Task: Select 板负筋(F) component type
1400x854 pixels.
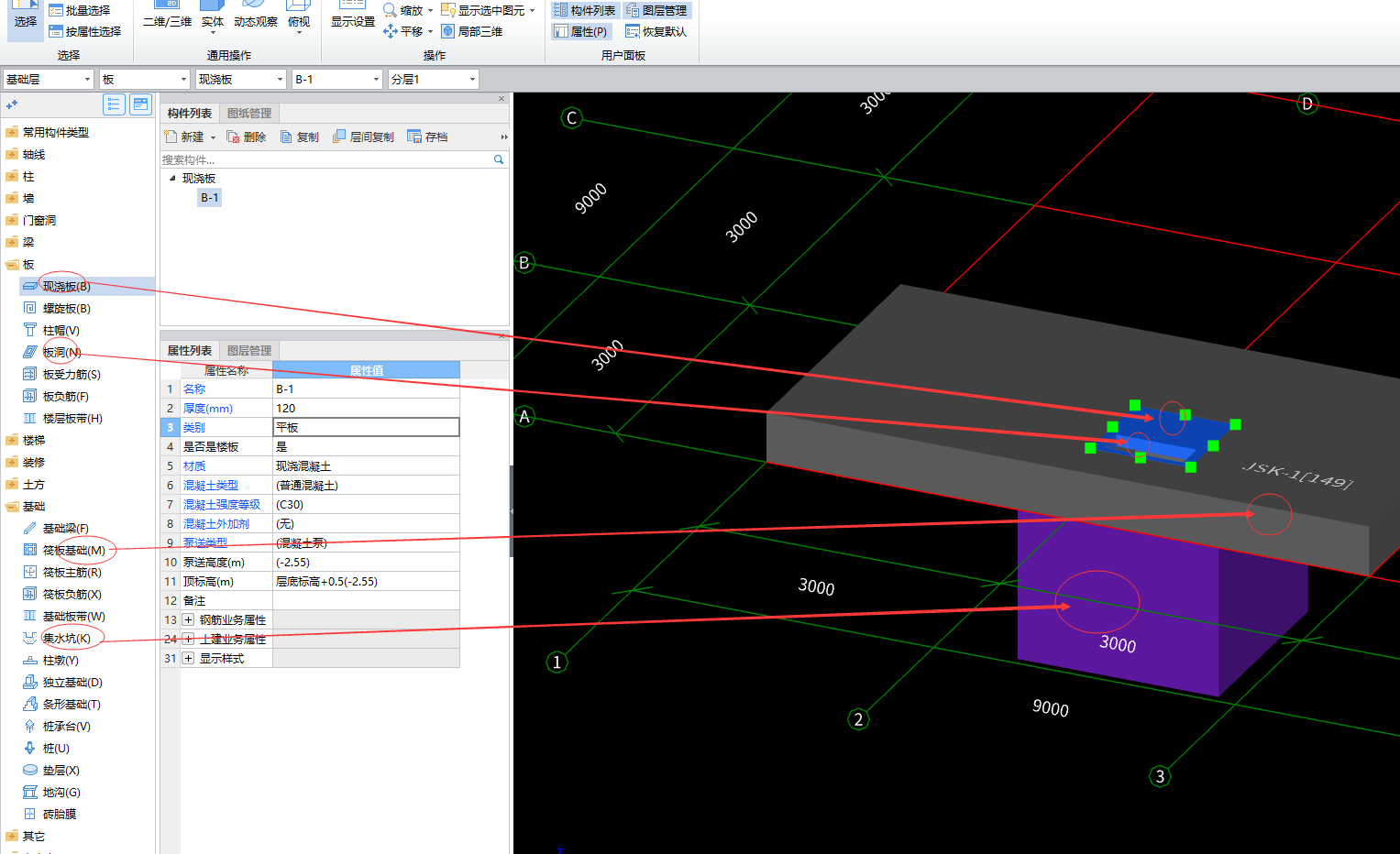Action: pos(65,397)
